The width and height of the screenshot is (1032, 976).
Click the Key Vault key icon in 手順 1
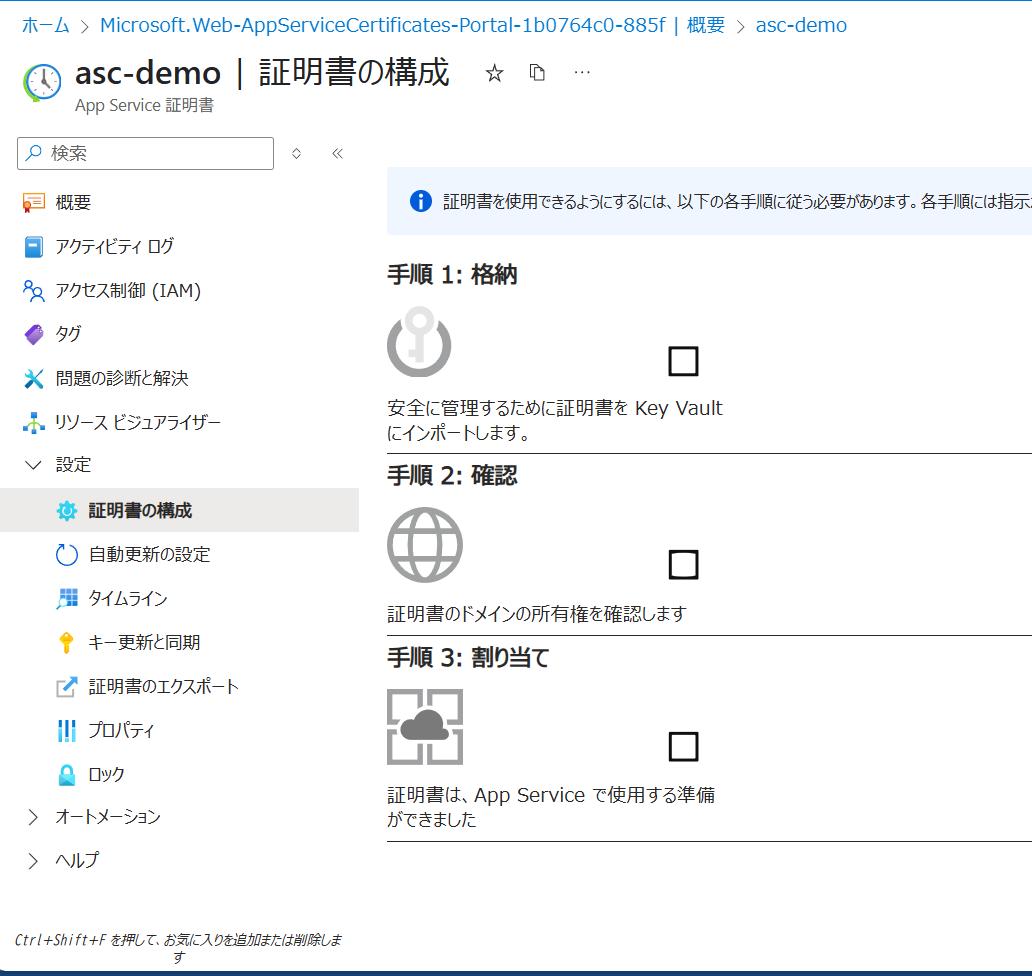tap(419, 342)
